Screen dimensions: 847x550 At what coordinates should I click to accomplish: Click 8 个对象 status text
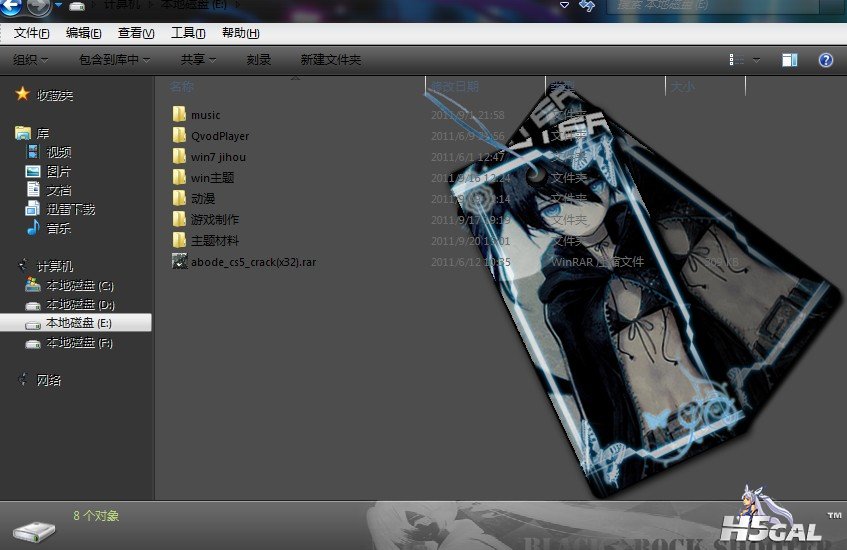96,516
